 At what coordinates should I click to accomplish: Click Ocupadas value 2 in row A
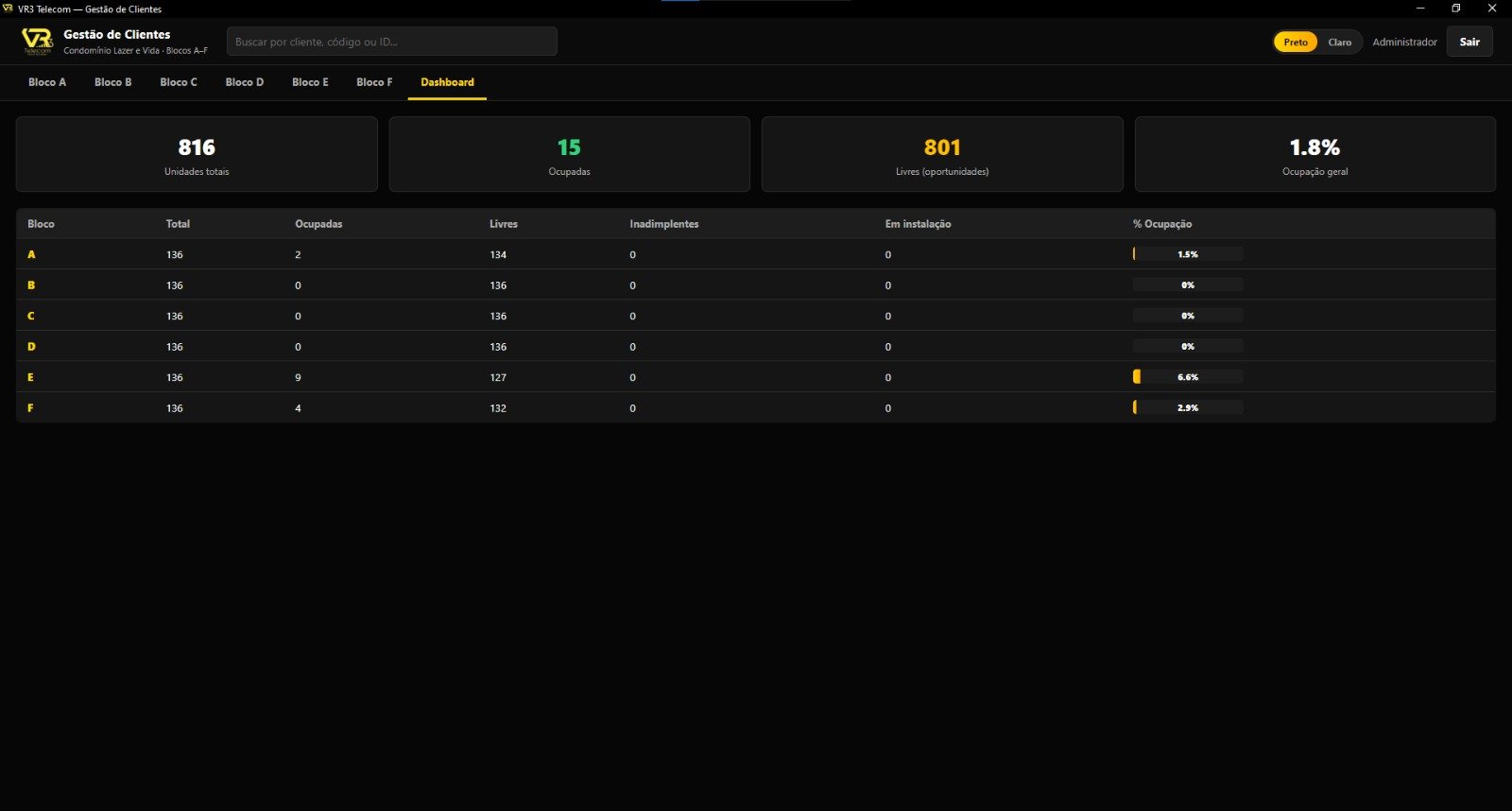tap(298, 254)
